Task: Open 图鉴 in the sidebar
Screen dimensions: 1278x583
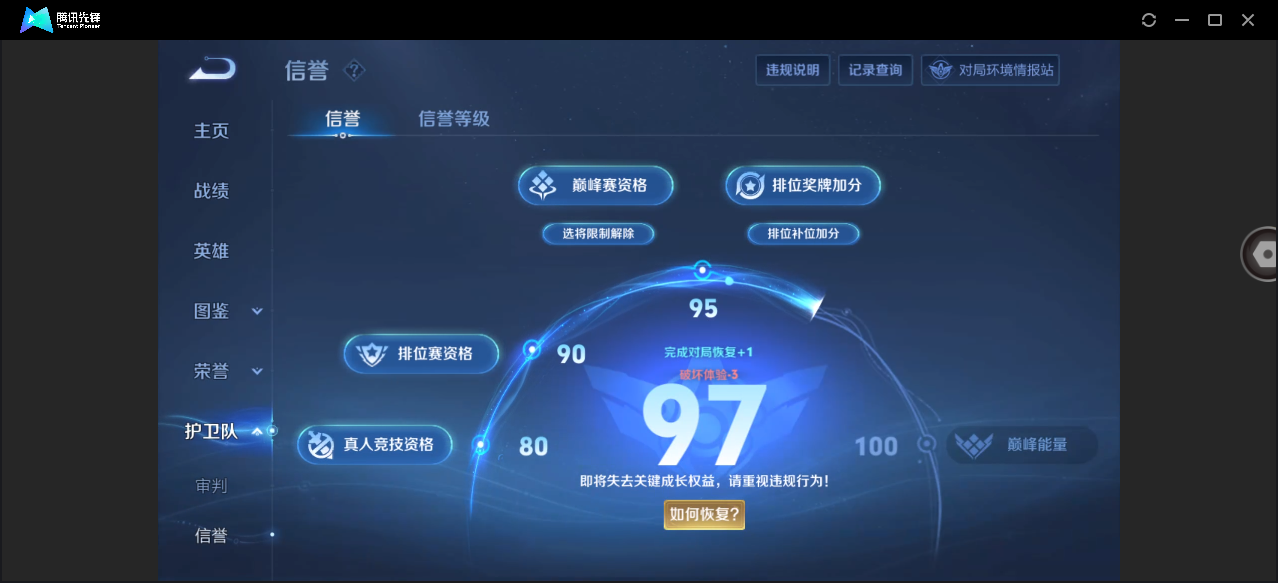Action: [212, 311]
